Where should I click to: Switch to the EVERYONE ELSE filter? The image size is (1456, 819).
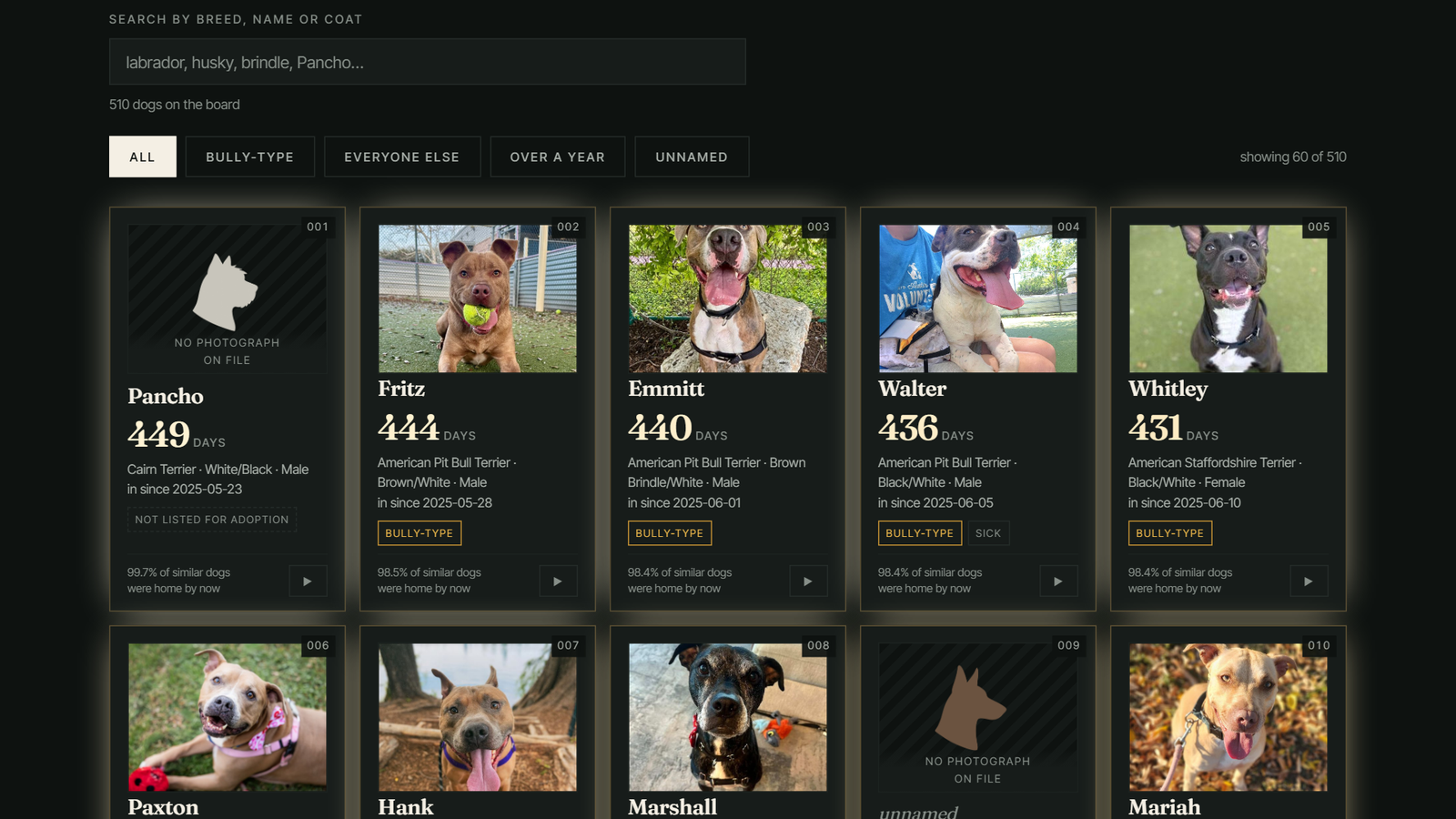401,157
